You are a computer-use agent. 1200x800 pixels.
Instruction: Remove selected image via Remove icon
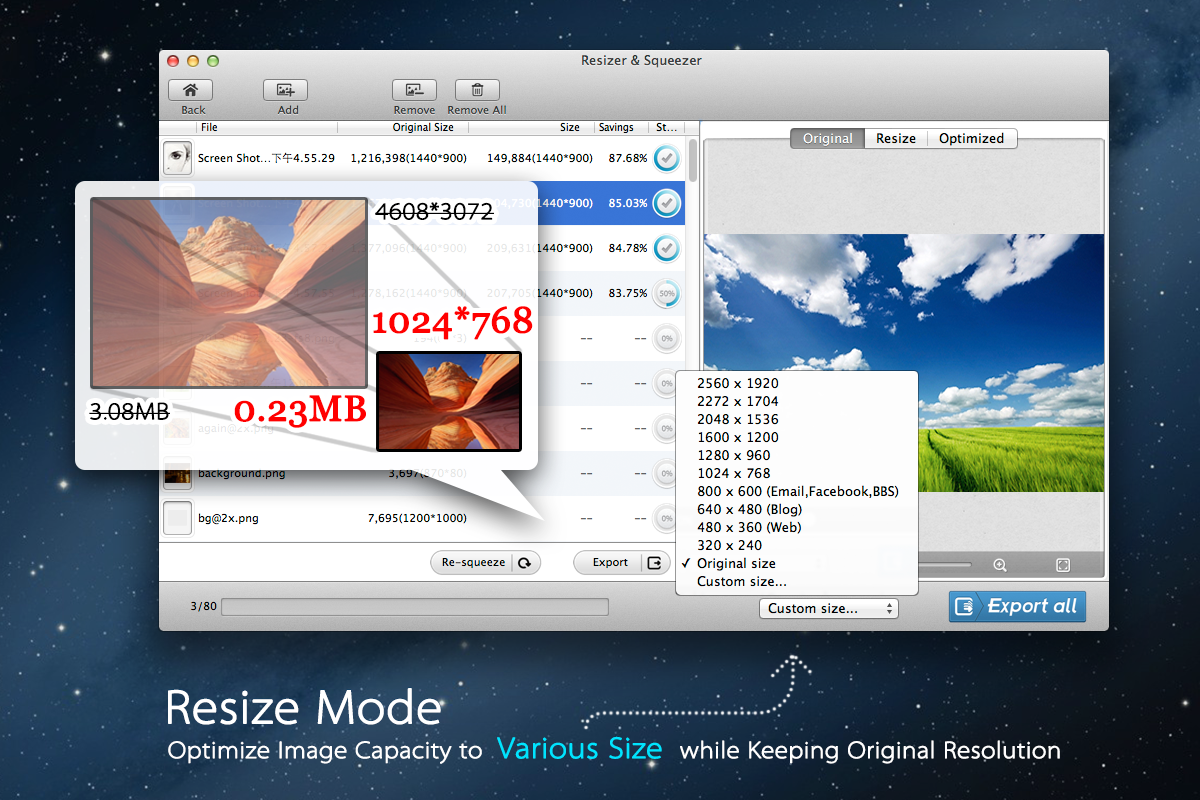(x=414, y=90)
